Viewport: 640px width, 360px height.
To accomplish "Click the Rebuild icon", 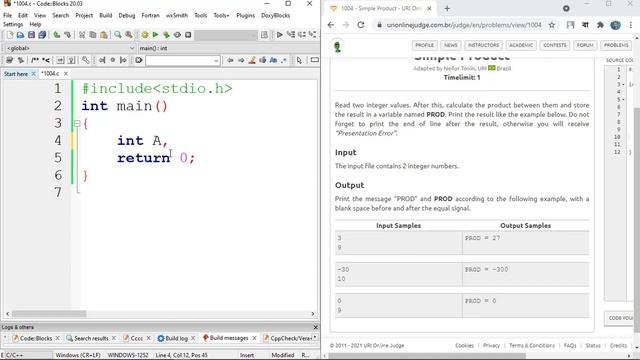I will [x=177, y=35].
